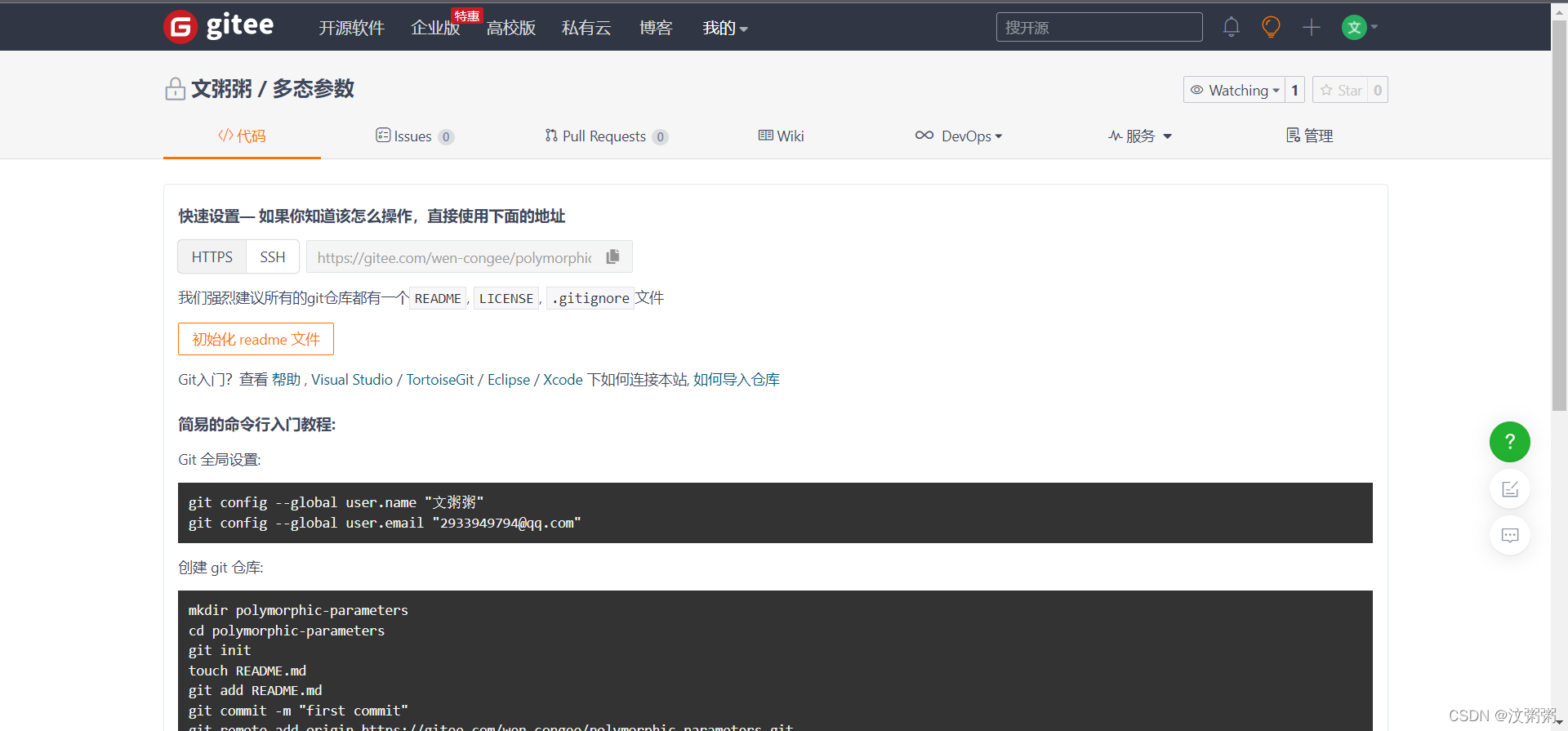Expand the DevOps dropdown
Viewport: 1568px width, 731px height.
(x=959, y=136)
